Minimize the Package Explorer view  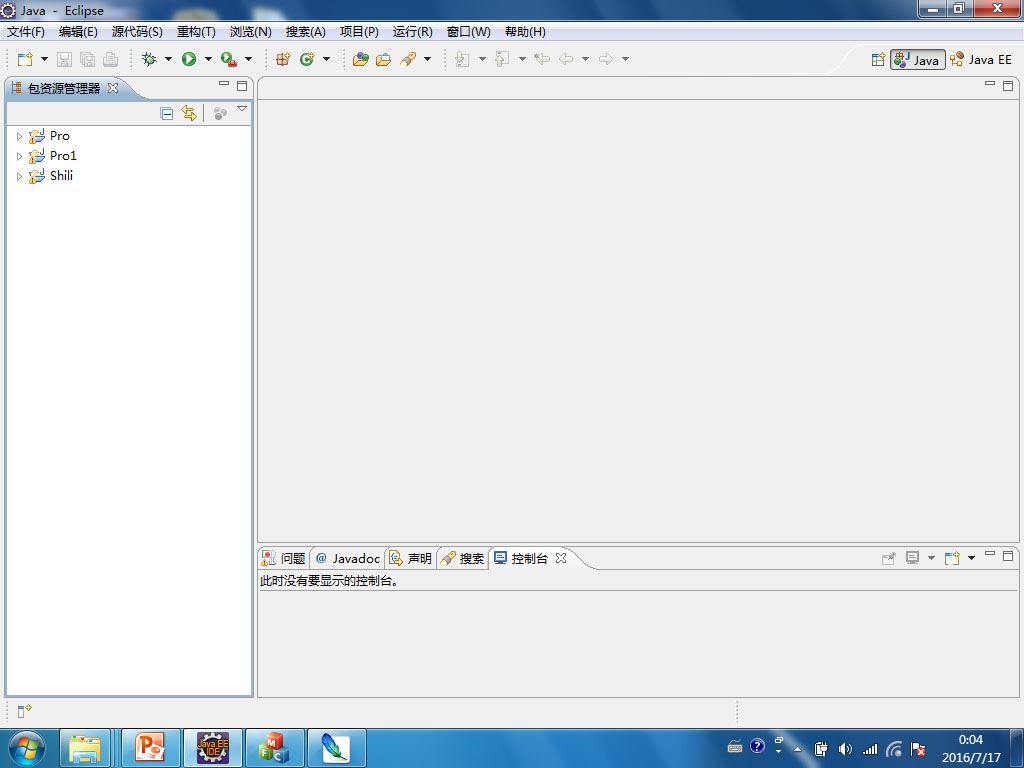coord(224,84)
